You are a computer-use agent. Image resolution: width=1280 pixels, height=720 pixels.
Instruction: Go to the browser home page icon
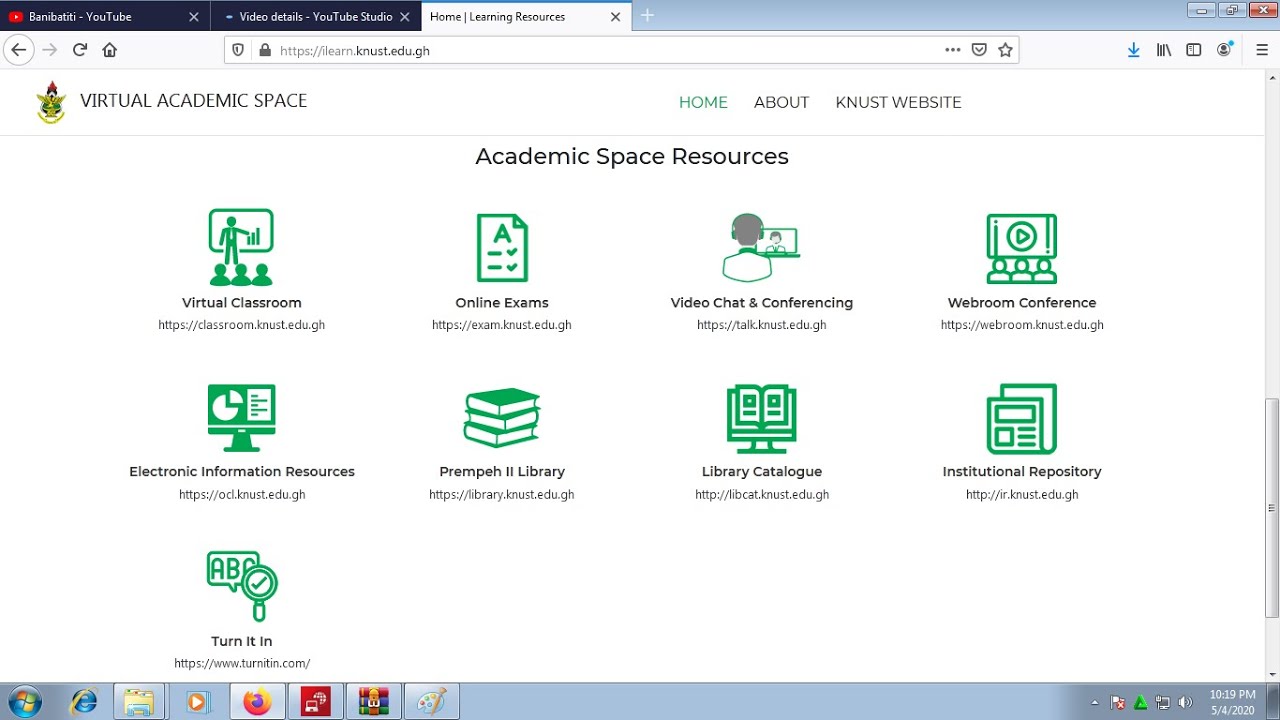tap(110, 50)
